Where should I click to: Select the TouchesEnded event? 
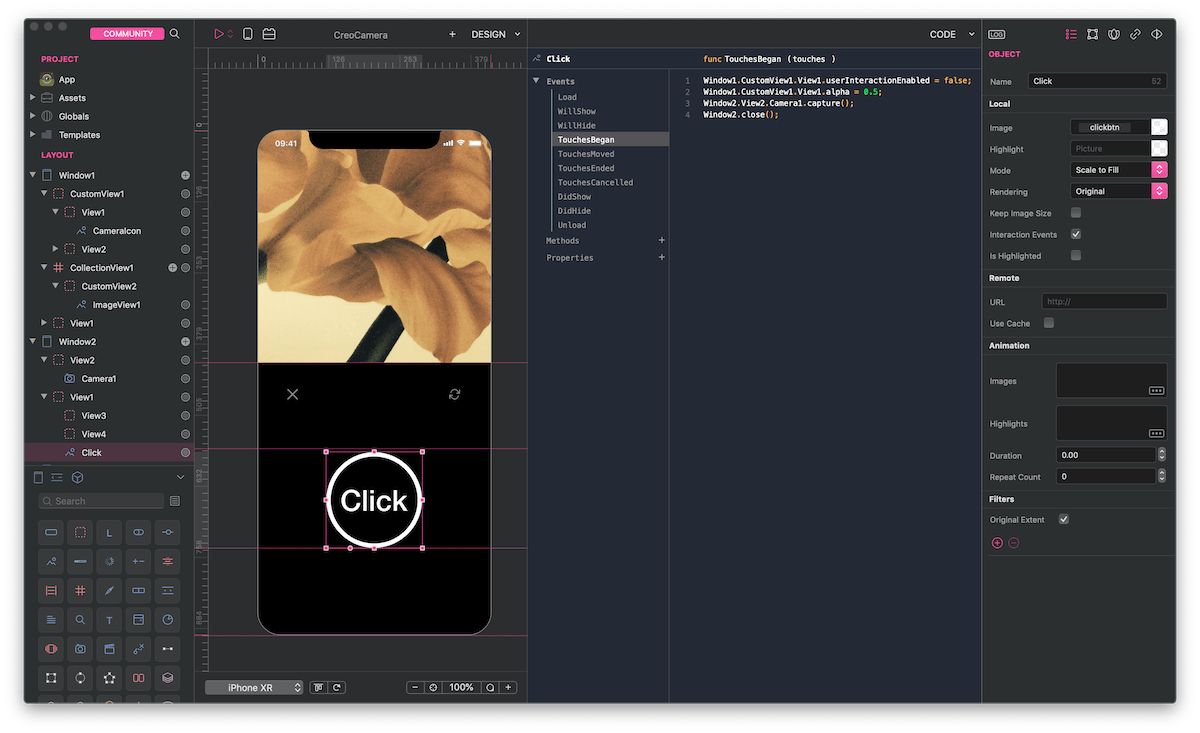coord(586,168)
